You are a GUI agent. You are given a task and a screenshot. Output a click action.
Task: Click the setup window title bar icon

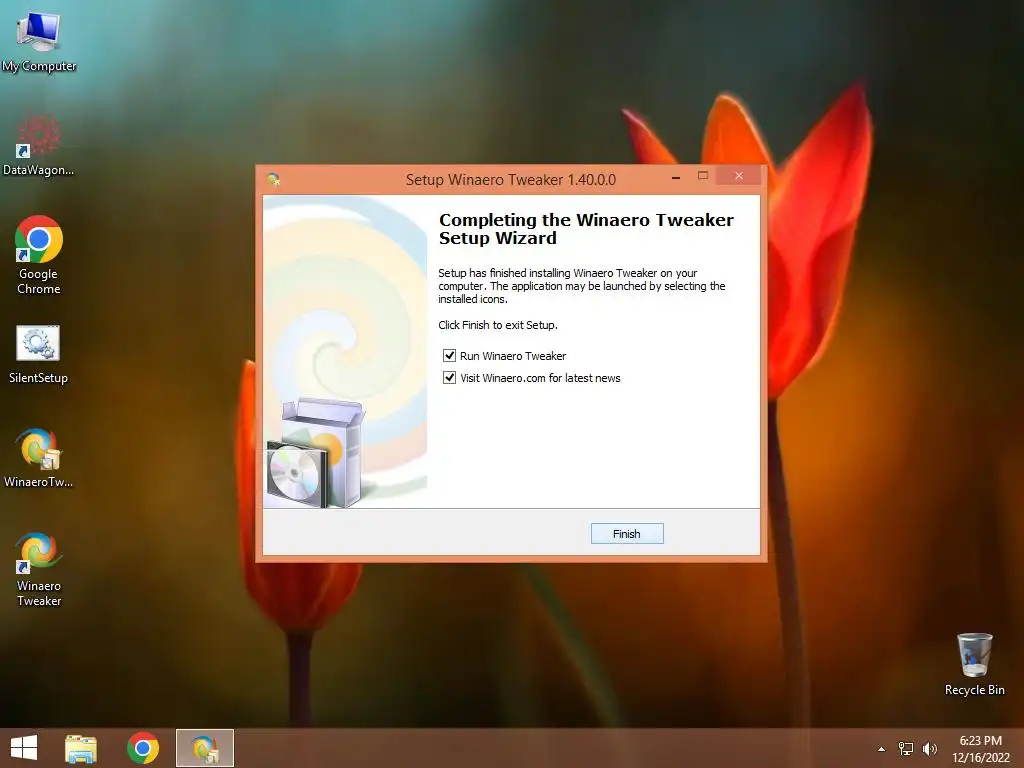274,180
